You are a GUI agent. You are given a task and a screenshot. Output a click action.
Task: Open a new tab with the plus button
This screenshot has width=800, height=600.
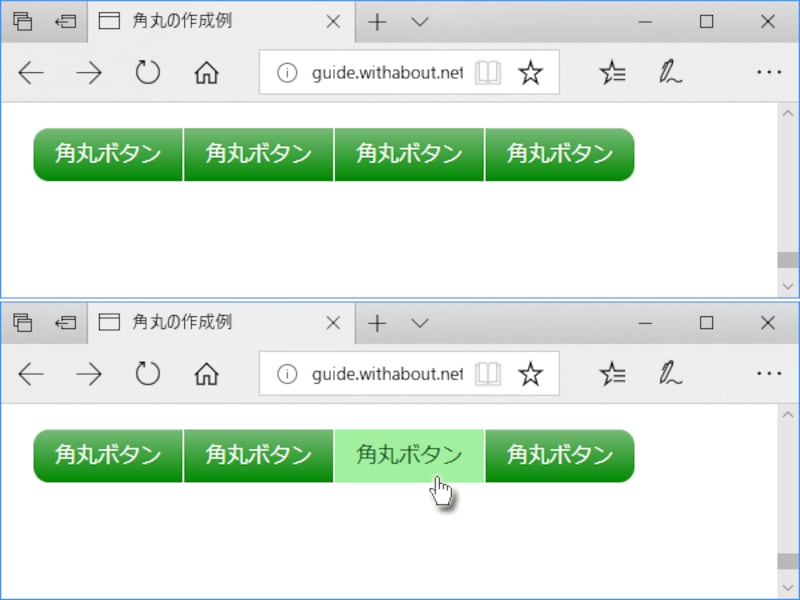pos(376,20)
